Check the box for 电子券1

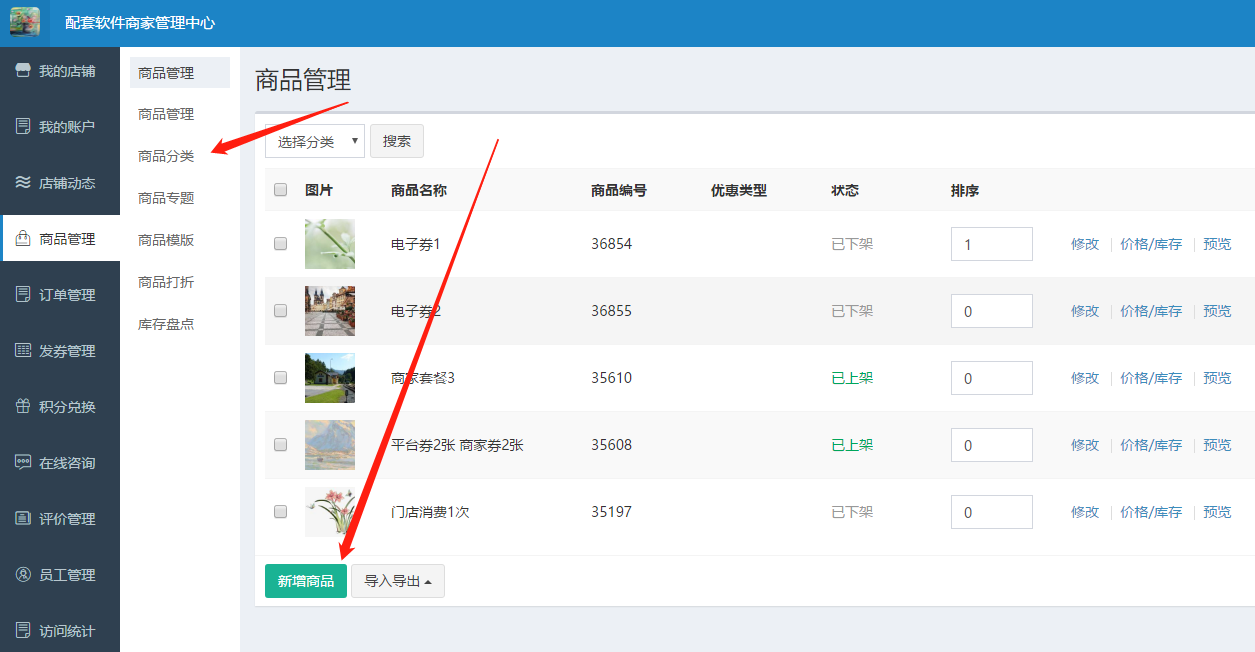click(x=280, y=244)
